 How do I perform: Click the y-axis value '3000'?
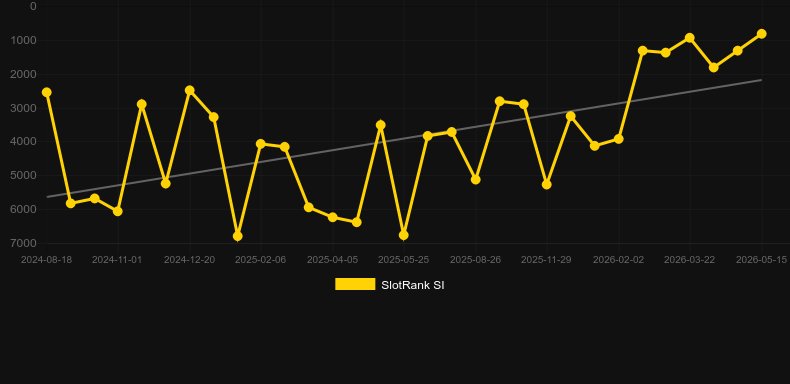pyautogui.click(x=23, y=108)
